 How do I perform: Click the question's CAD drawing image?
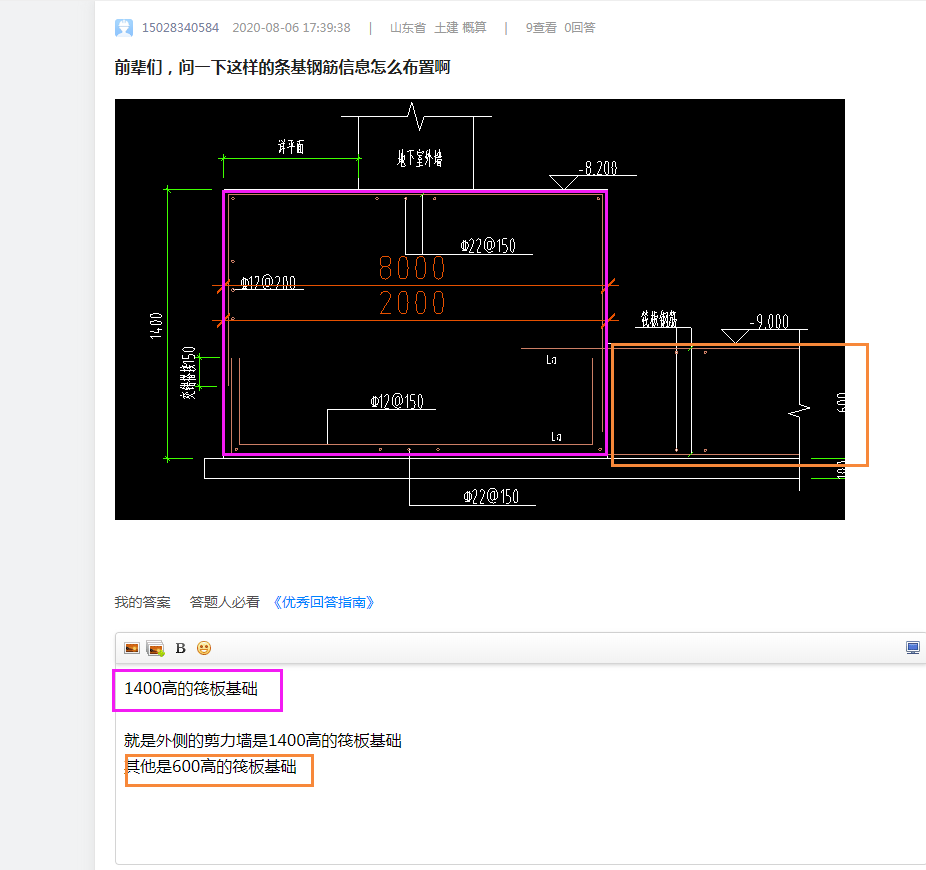[x=480, y=309]
